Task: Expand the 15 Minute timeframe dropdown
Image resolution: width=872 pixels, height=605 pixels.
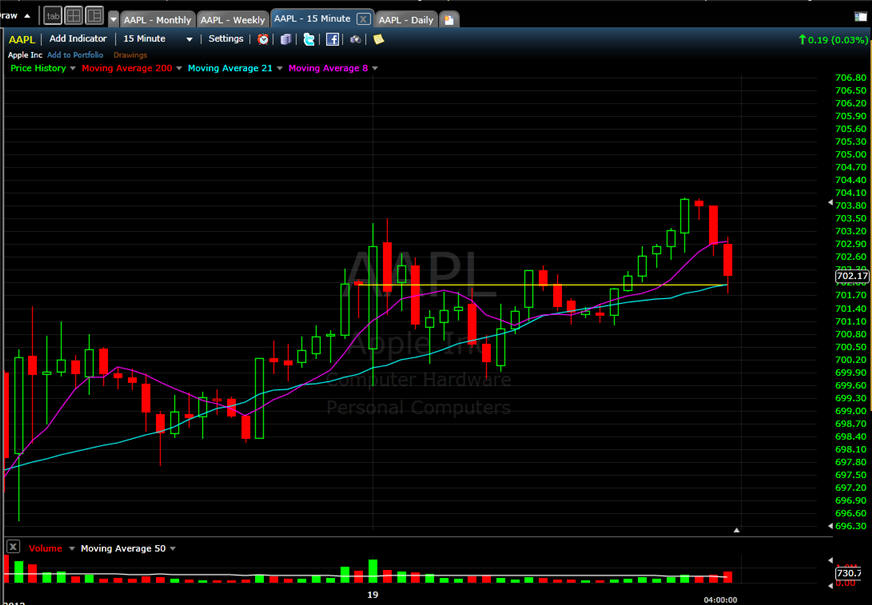Action: (189, 39)
